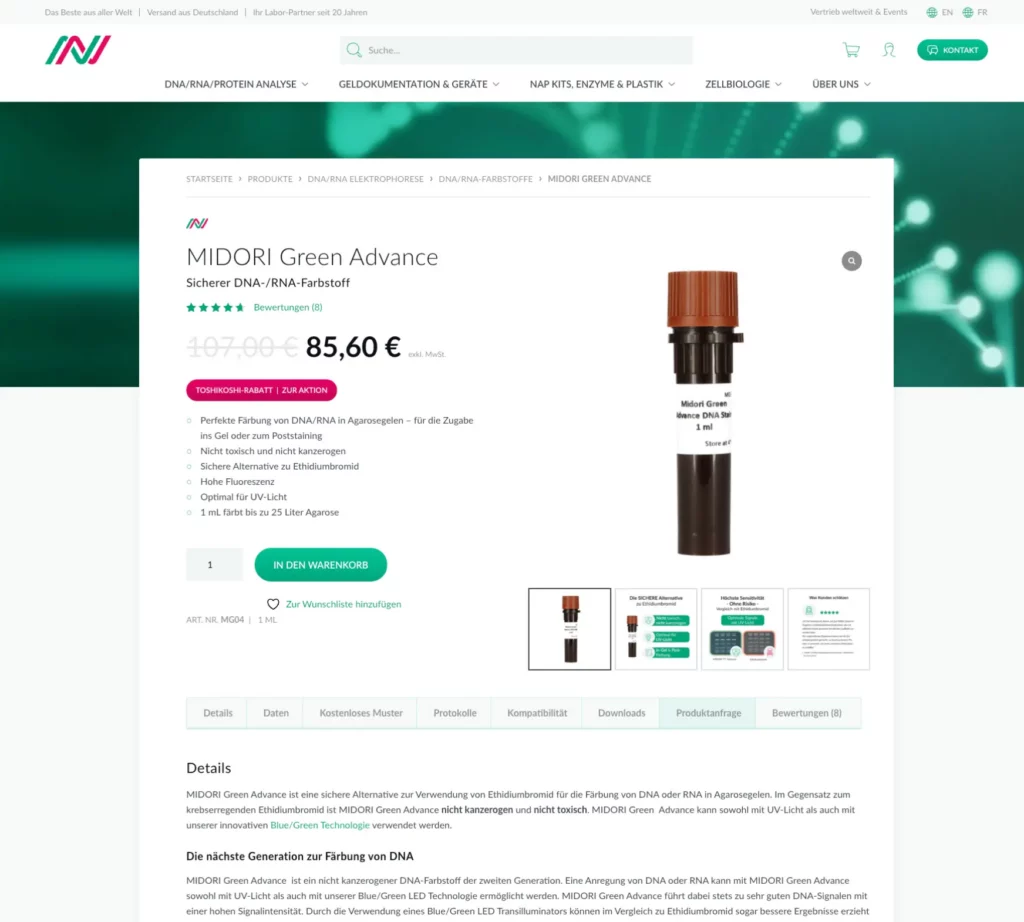Image resolution: width=1024 pixels, height=922 pixels.
Task: Add product with In den Warenkorb button
Action: 321,565
